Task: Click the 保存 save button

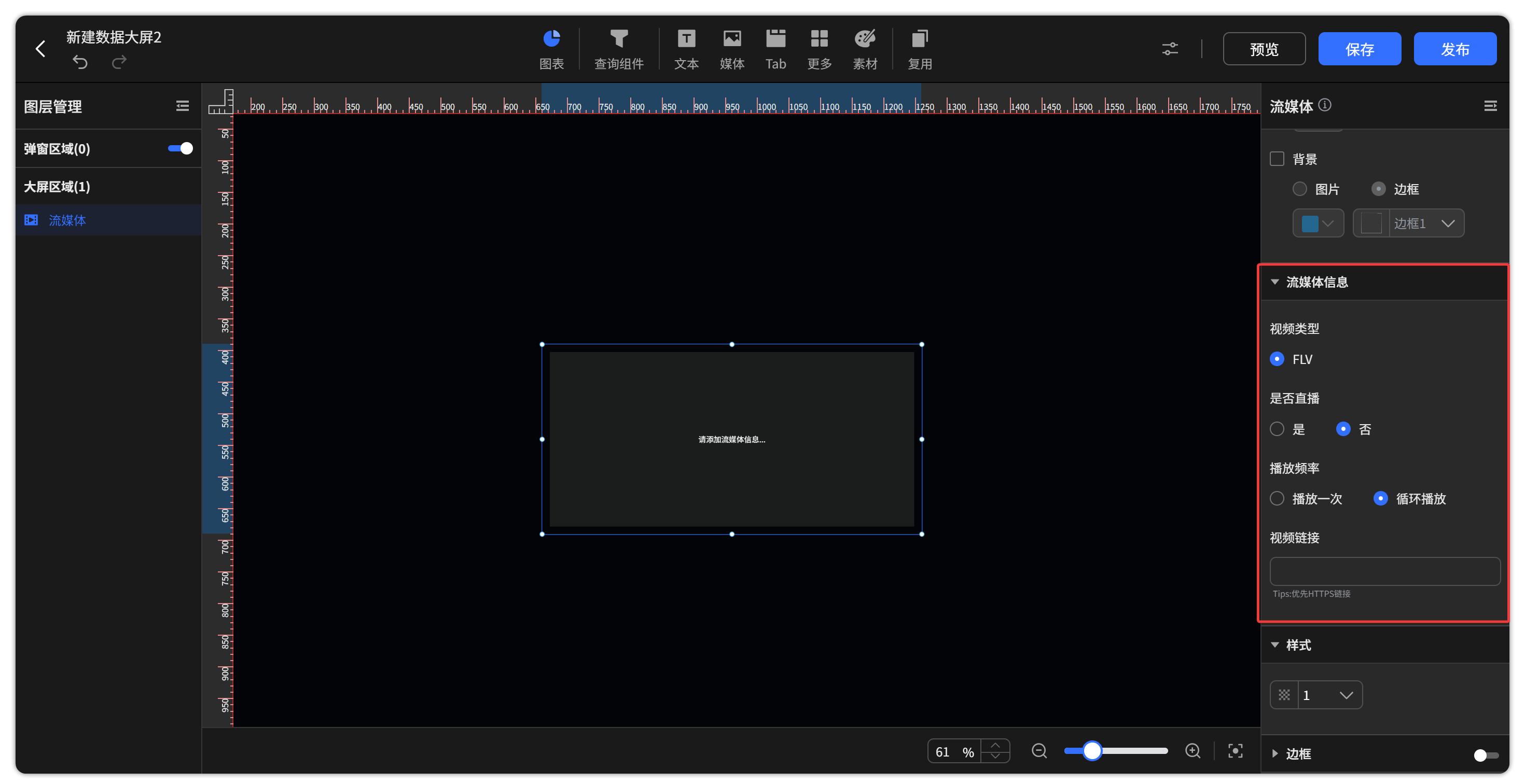Action: pyautogui.click(x=1359, y=49)
